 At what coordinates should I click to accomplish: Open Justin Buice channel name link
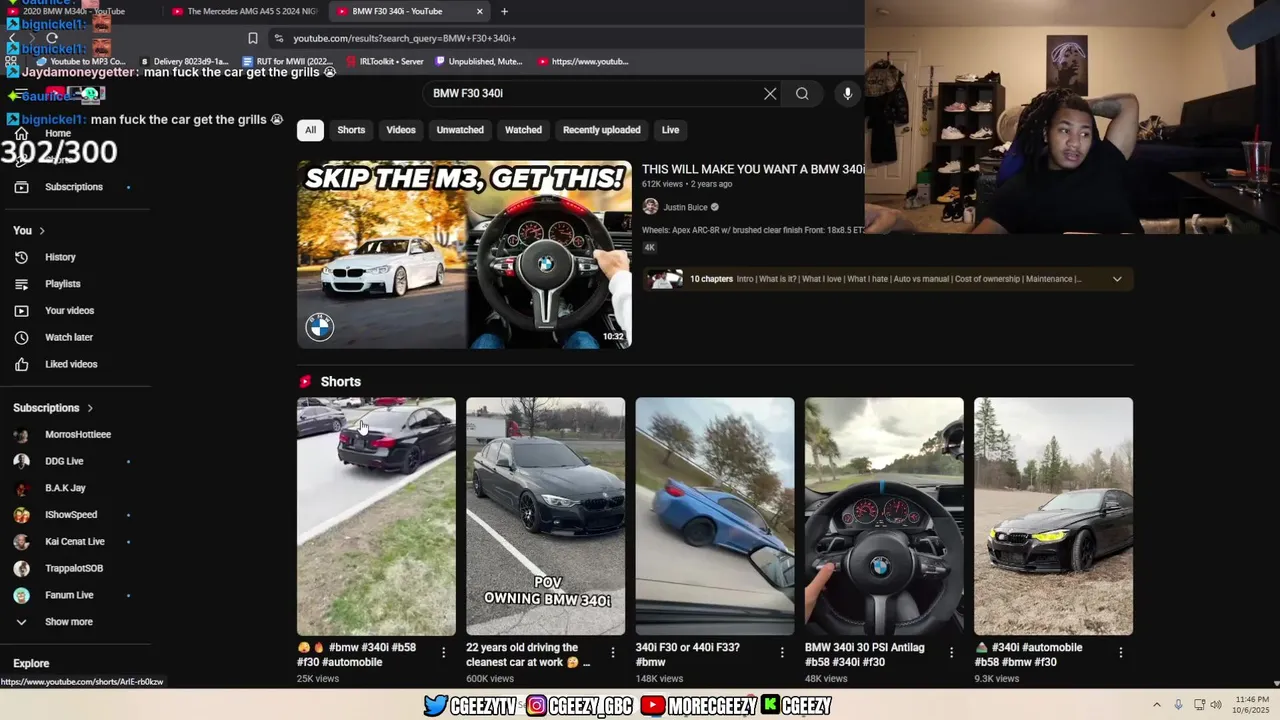tap(685, 207)
